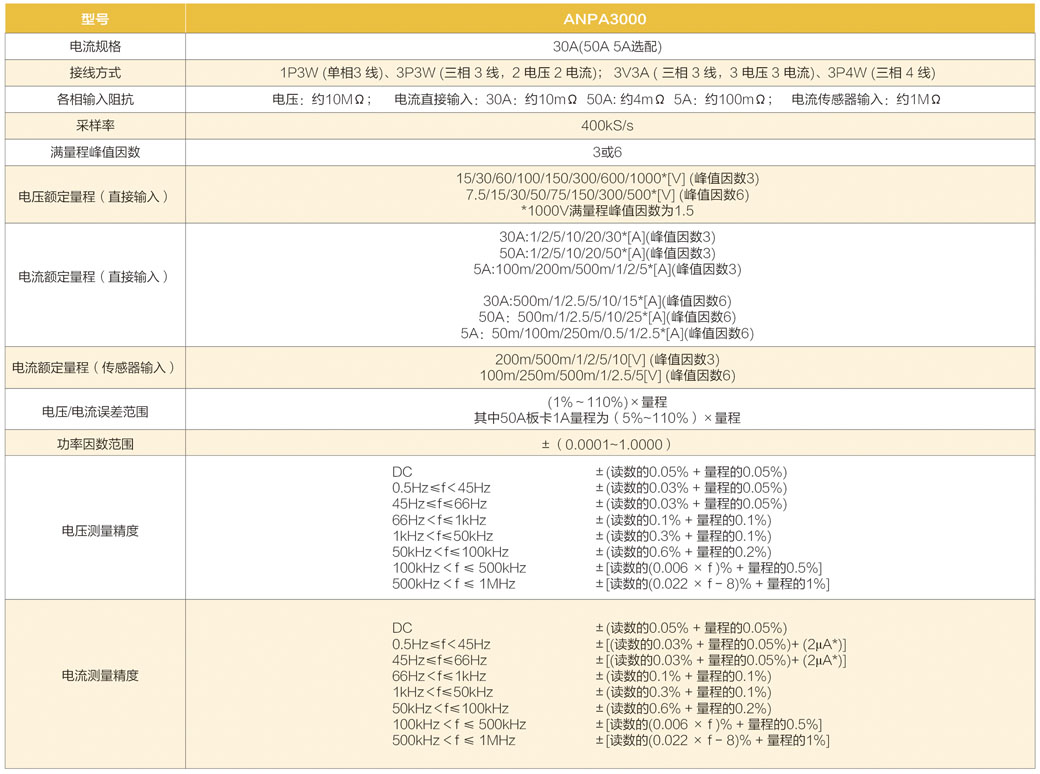Image resolution: width=1040 pixels, height=774 pixels.
Task: Click the text '电流传感器输入：约1MΩ'
Action: click(x=866, y=99)
